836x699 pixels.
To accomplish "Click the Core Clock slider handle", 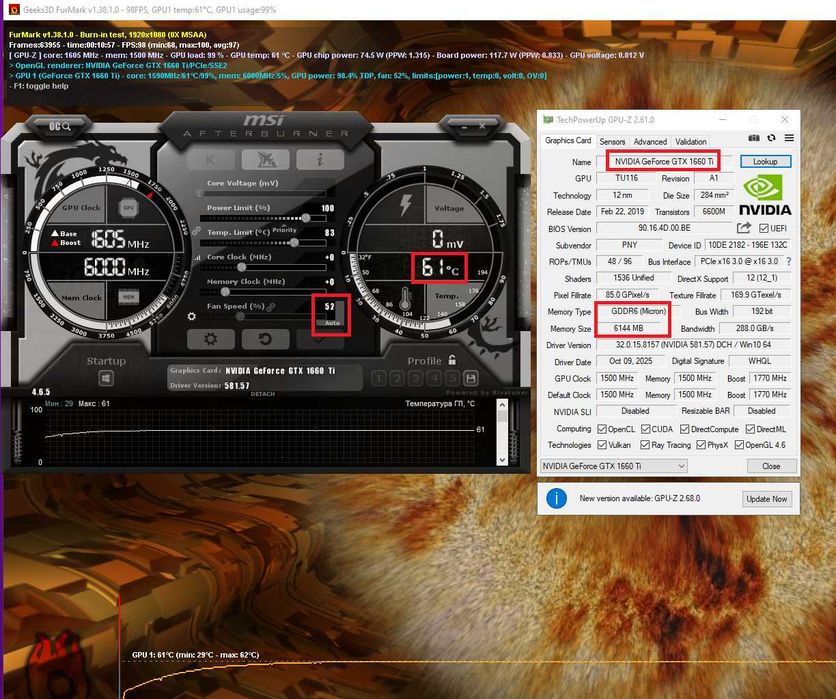I will 242,267.
